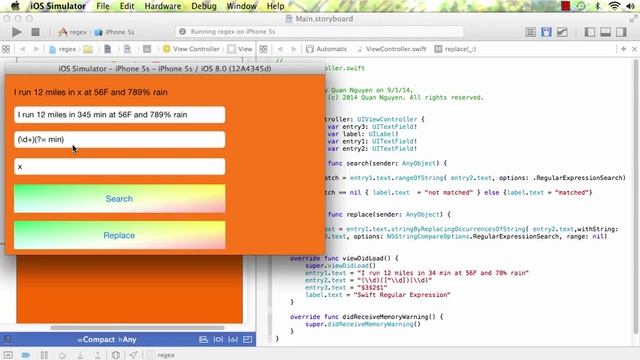Viewport: 640px width, 360px height.
Task: Open the File menu
Action: tap(103, 6)
